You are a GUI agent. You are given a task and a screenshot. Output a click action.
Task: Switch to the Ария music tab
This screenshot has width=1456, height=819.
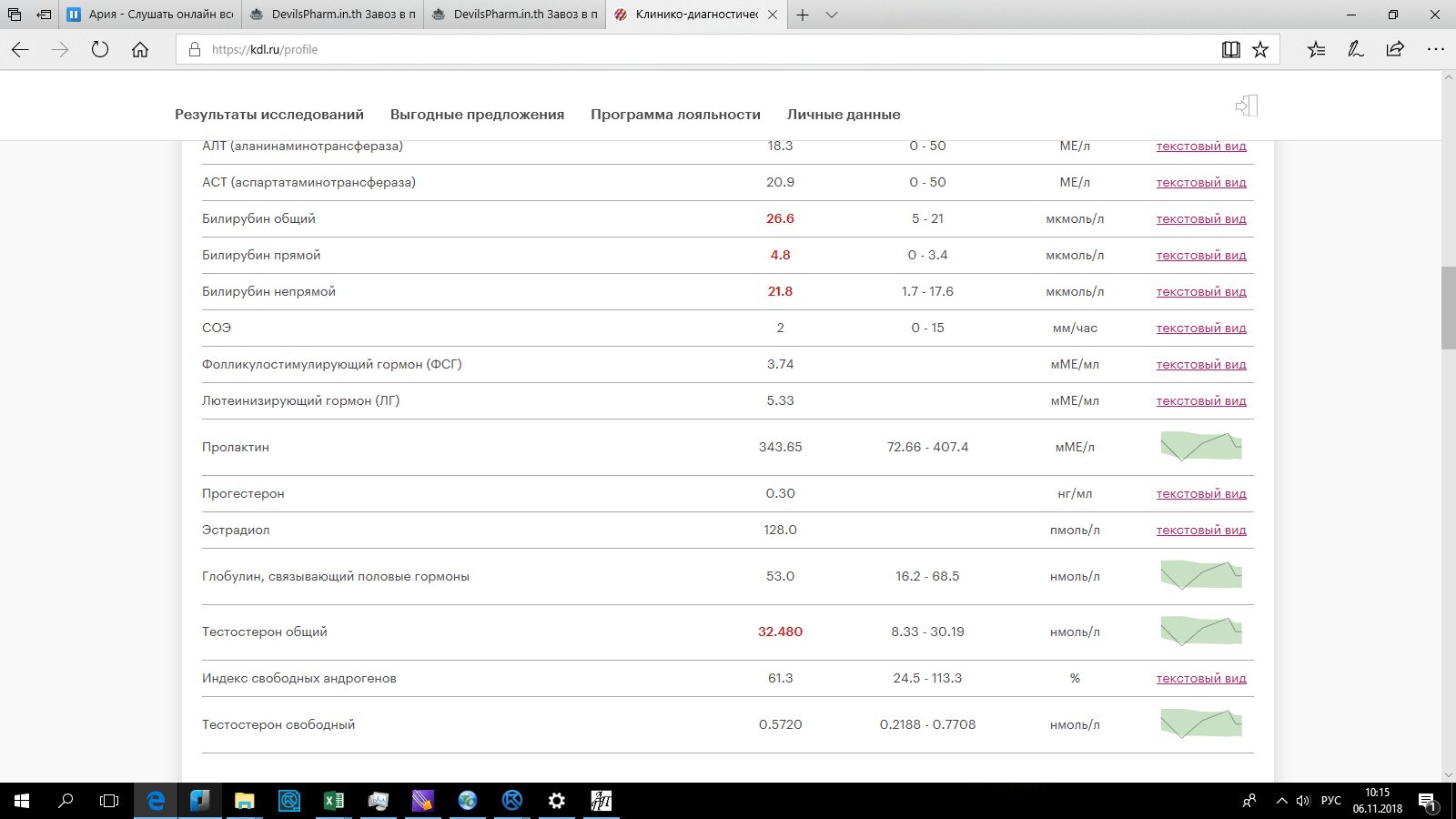pyautogui.click(x=150, y=15)
